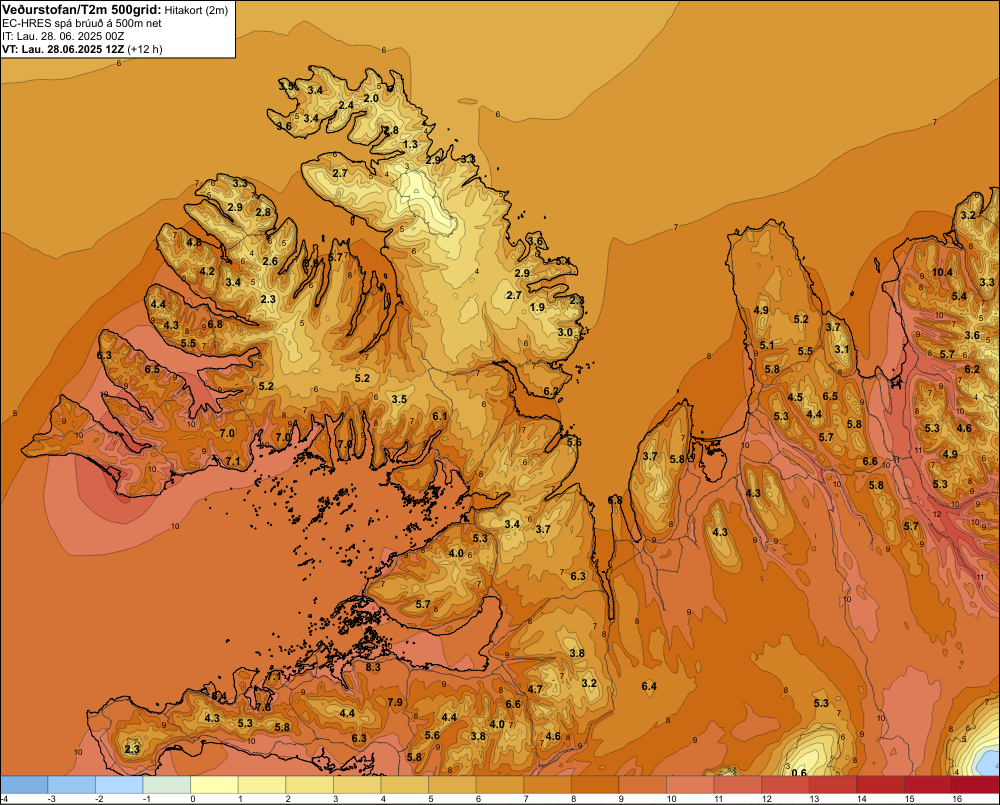1000x805 pixels.
Task: Click the '(+12 h)' forecast offset text
Action: pos(145,49)
